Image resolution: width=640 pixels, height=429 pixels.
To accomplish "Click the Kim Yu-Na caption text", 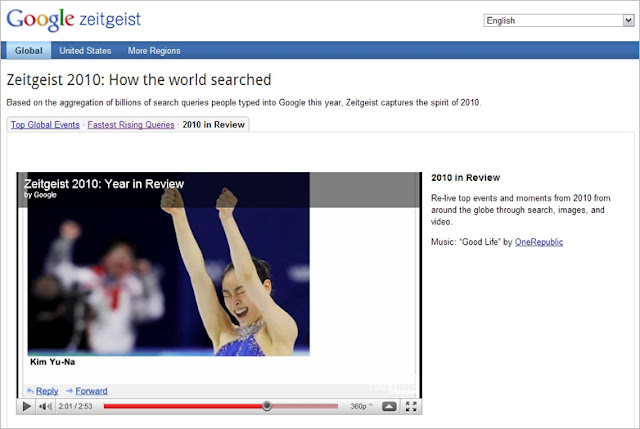I will [53, 362].
